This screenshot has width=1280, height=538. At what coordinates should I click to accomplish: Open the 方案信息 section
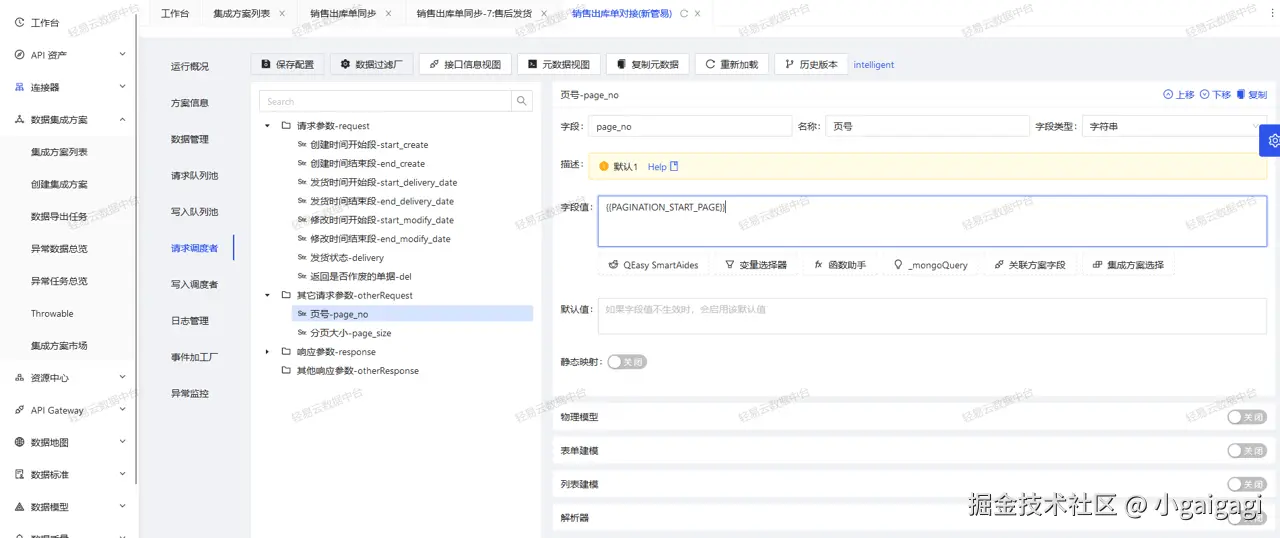tap(190, 103)
